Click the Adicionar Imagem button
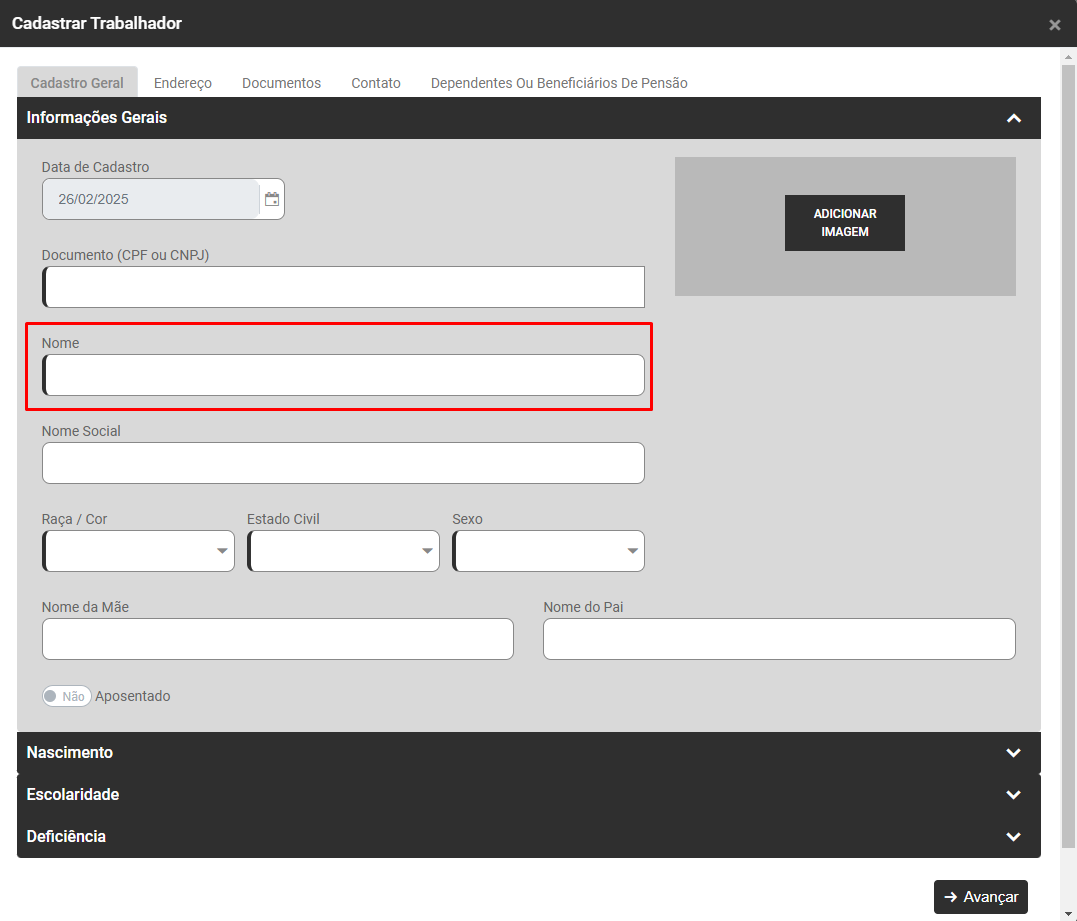The height and width of the screenshot is (921, 1077). tap(844, 223)
